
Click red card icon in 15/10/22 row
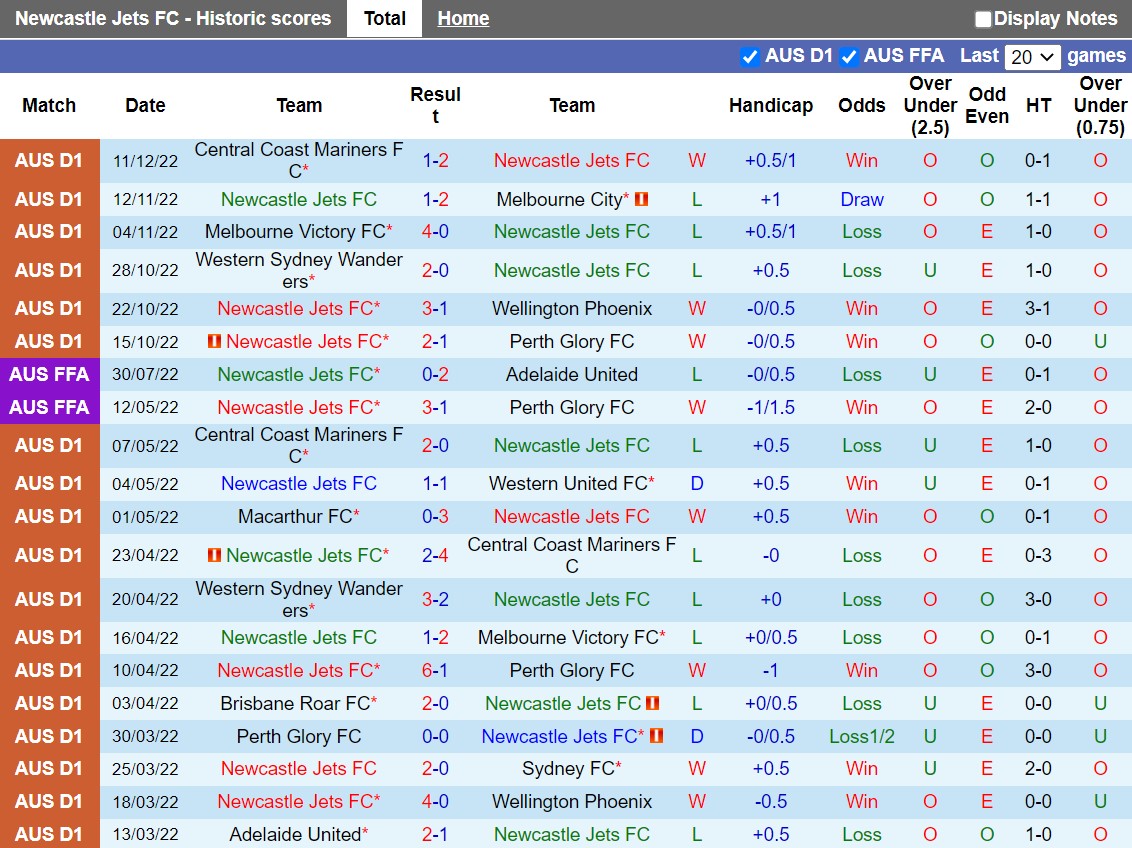pos(214,341)
